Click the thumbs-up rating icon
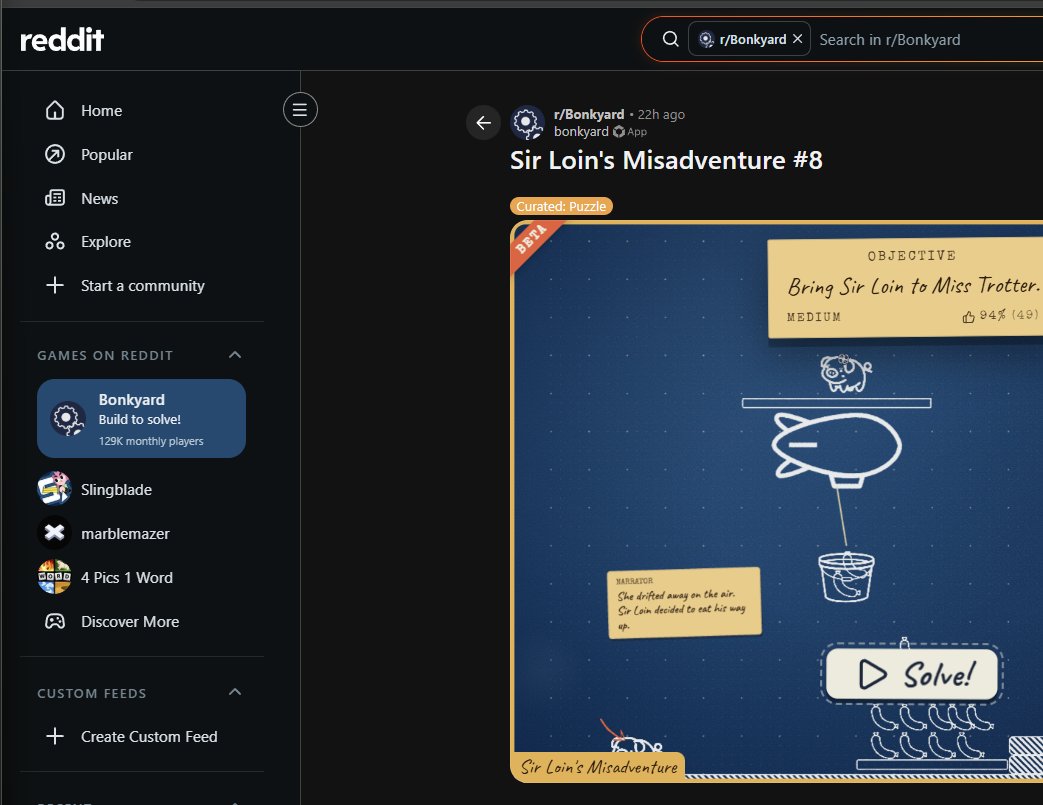1043x805 pixels. (x=968, y=317)
